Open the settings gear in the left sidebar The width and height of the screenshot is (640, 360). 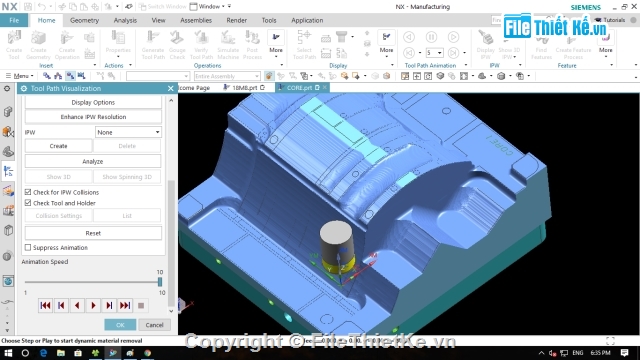[7, 89]
